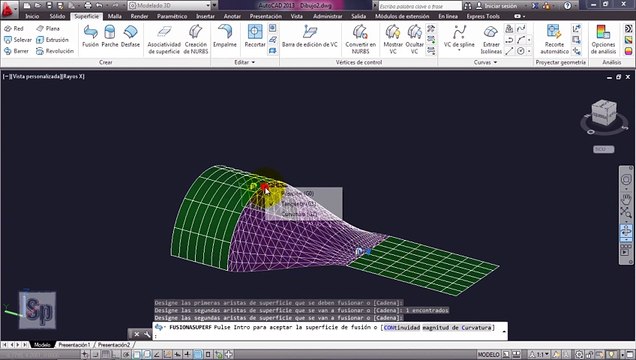Click the New drawing icon

27,6
